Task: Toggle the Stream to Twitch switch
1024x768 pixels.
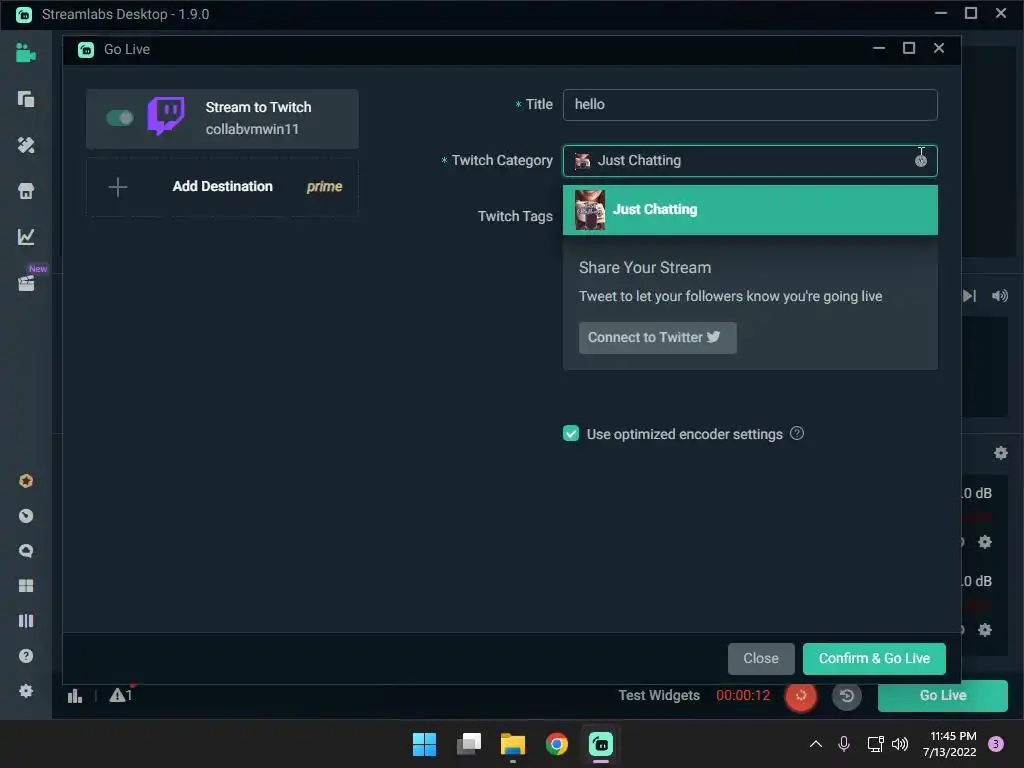Action: (120, 118)
